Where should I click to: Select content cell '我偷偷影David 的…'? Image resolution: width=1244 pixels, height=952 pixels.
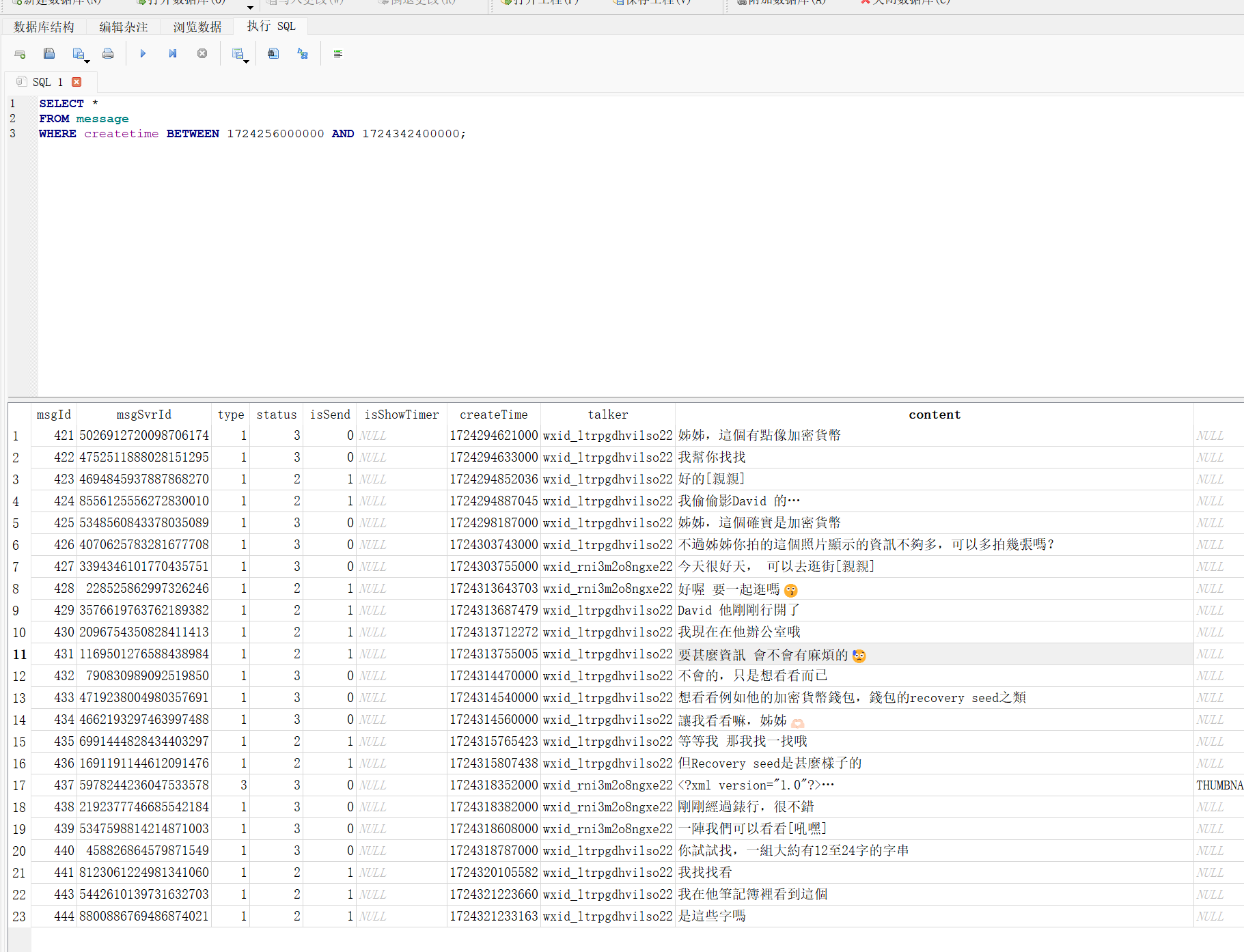[x=935, y=501]
